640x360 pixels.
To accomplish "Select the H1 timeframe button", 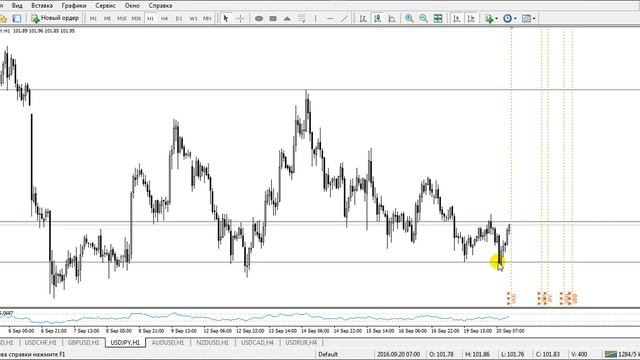I will click(x=151, y=18).
